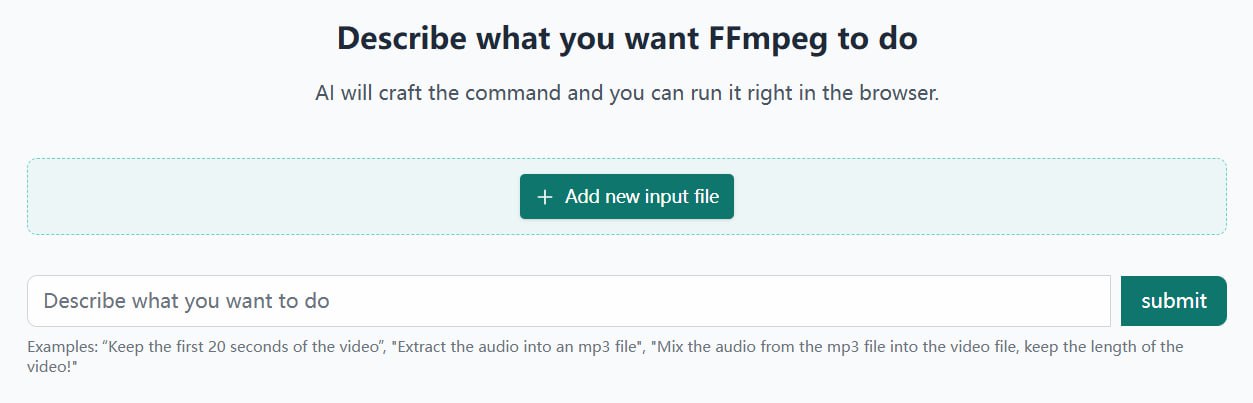Click the plus icon for adding files
Screen dimensions: 1253x403
[x=545, y=197]
